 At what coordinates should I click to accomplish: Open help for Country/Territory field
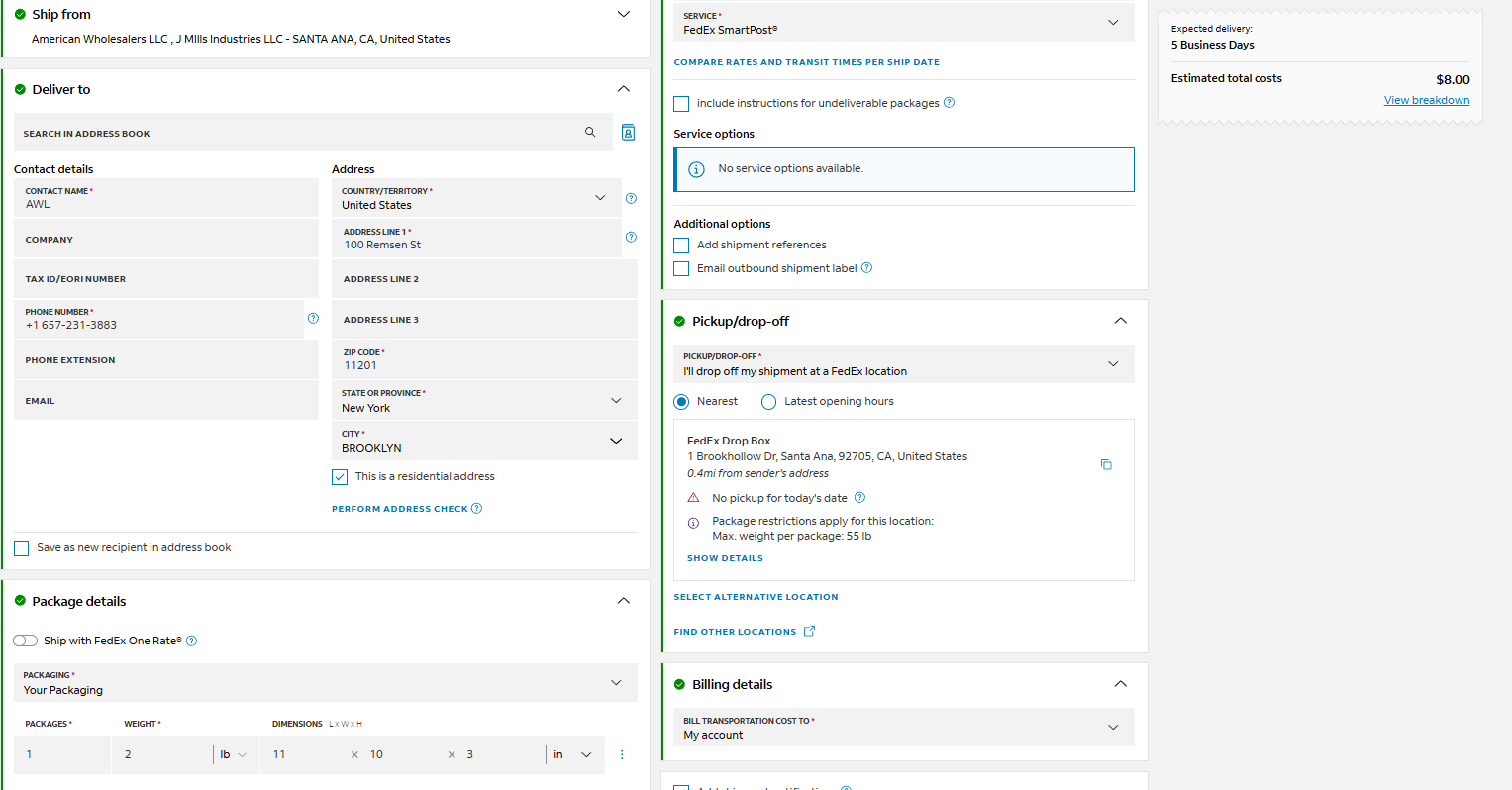(x=631, y=198)
